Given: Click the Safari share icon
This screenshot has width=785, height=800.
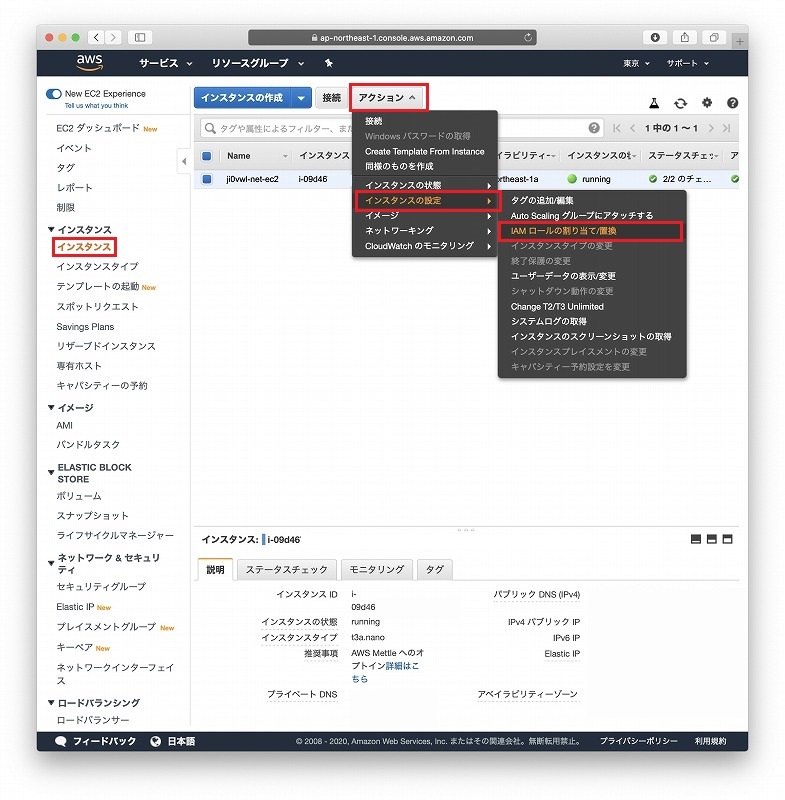Looking at the screenshot, I should 685,37.
